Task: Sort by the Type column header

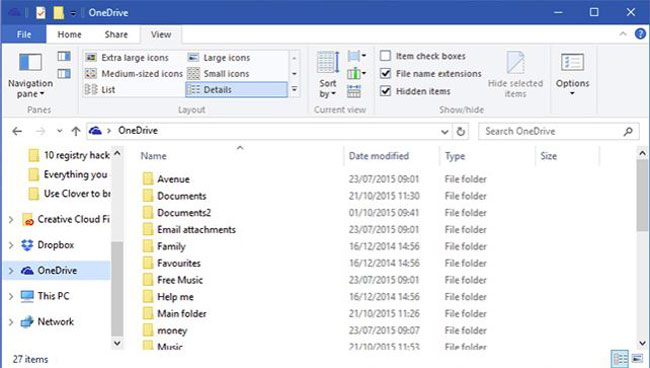Action: (x=455, y=156)
